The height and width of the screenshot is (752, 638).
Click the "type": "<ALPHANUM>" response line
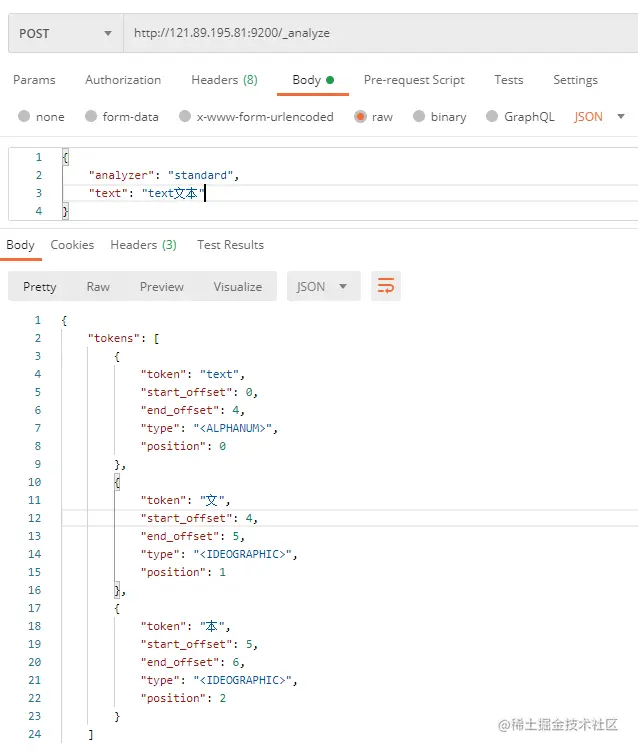coord(209,428)
